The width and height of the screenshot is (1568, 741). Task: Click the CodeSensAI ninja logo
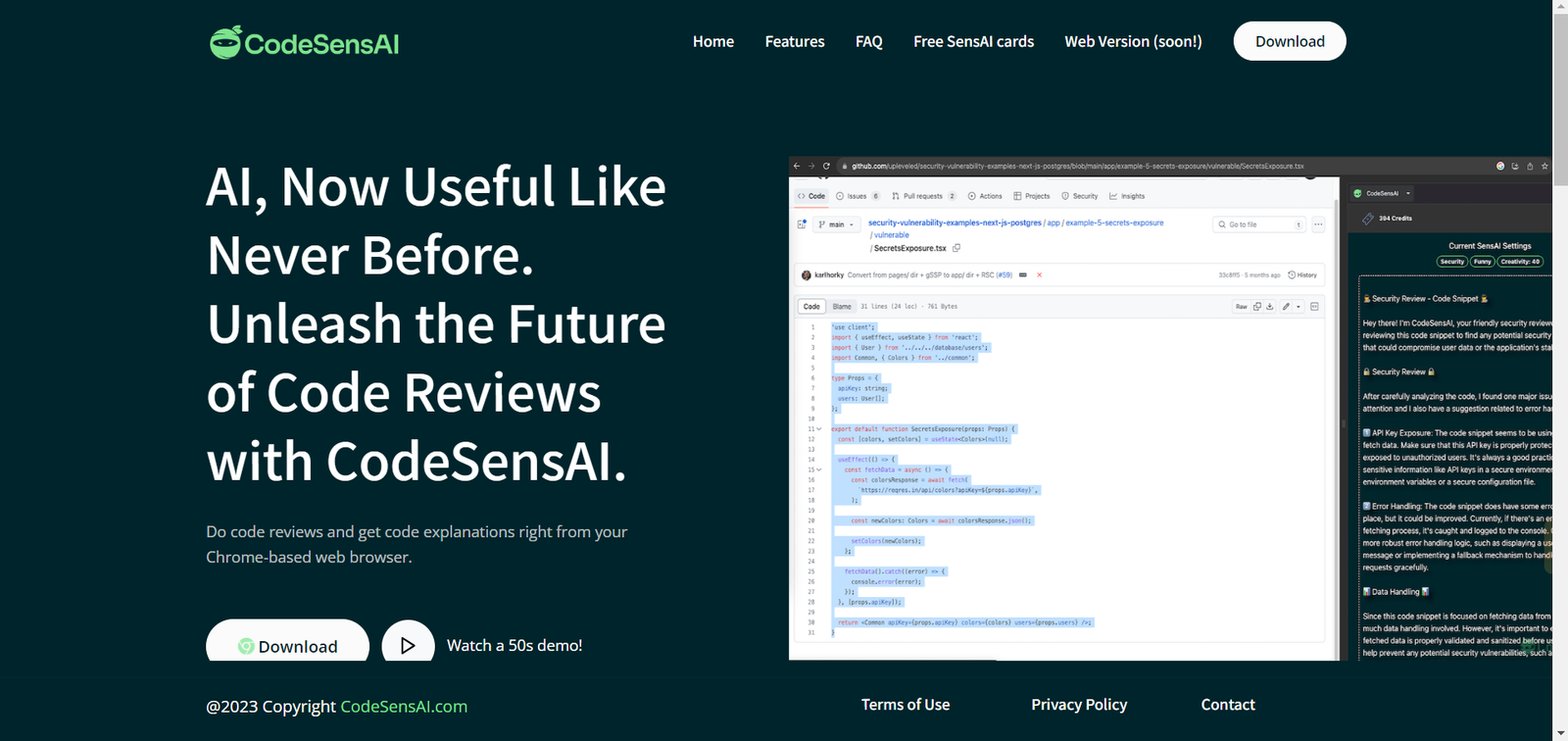tap(304, 42)
